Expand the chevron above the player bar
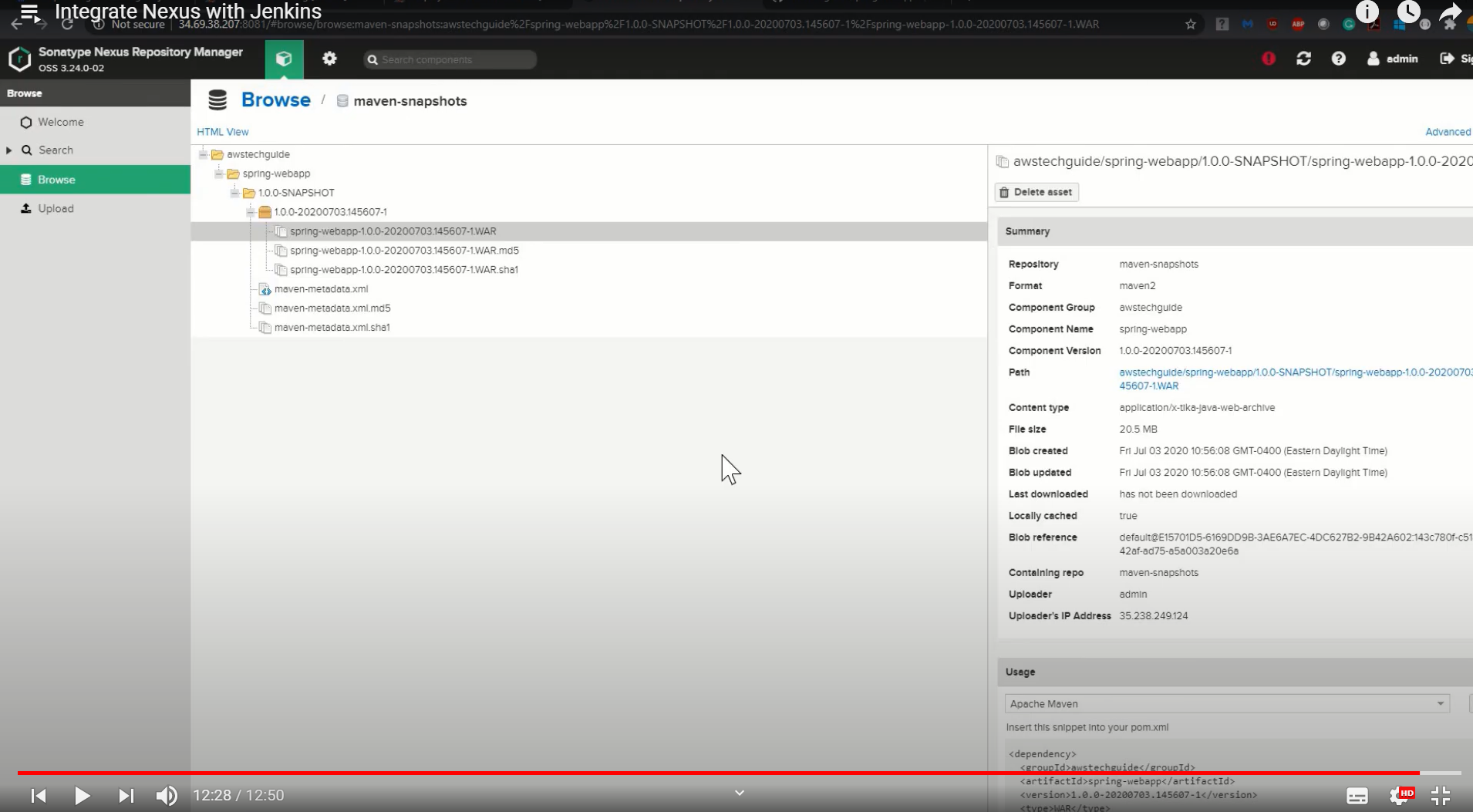This screenshot has height=812, width=1473. click(x=740, y=793)
